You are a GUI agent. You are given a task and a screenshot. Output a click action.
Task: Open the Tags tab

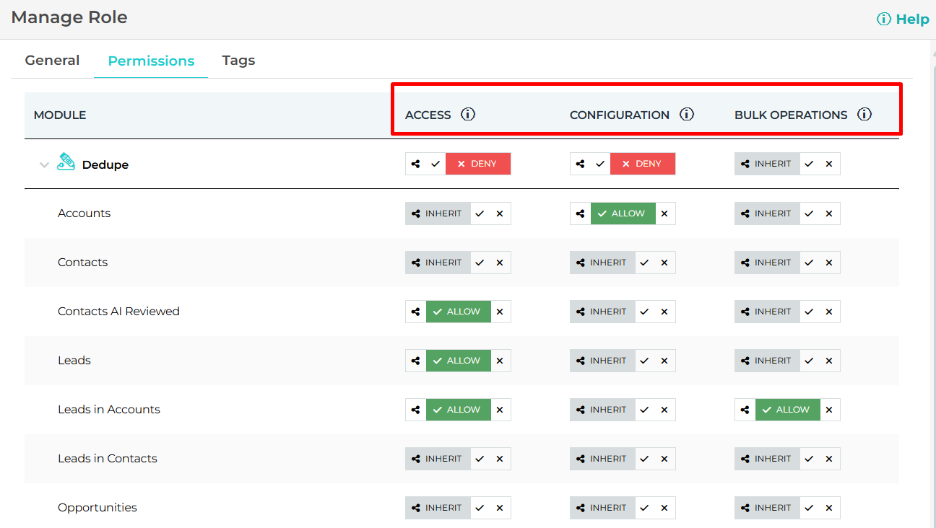point(238,60)
